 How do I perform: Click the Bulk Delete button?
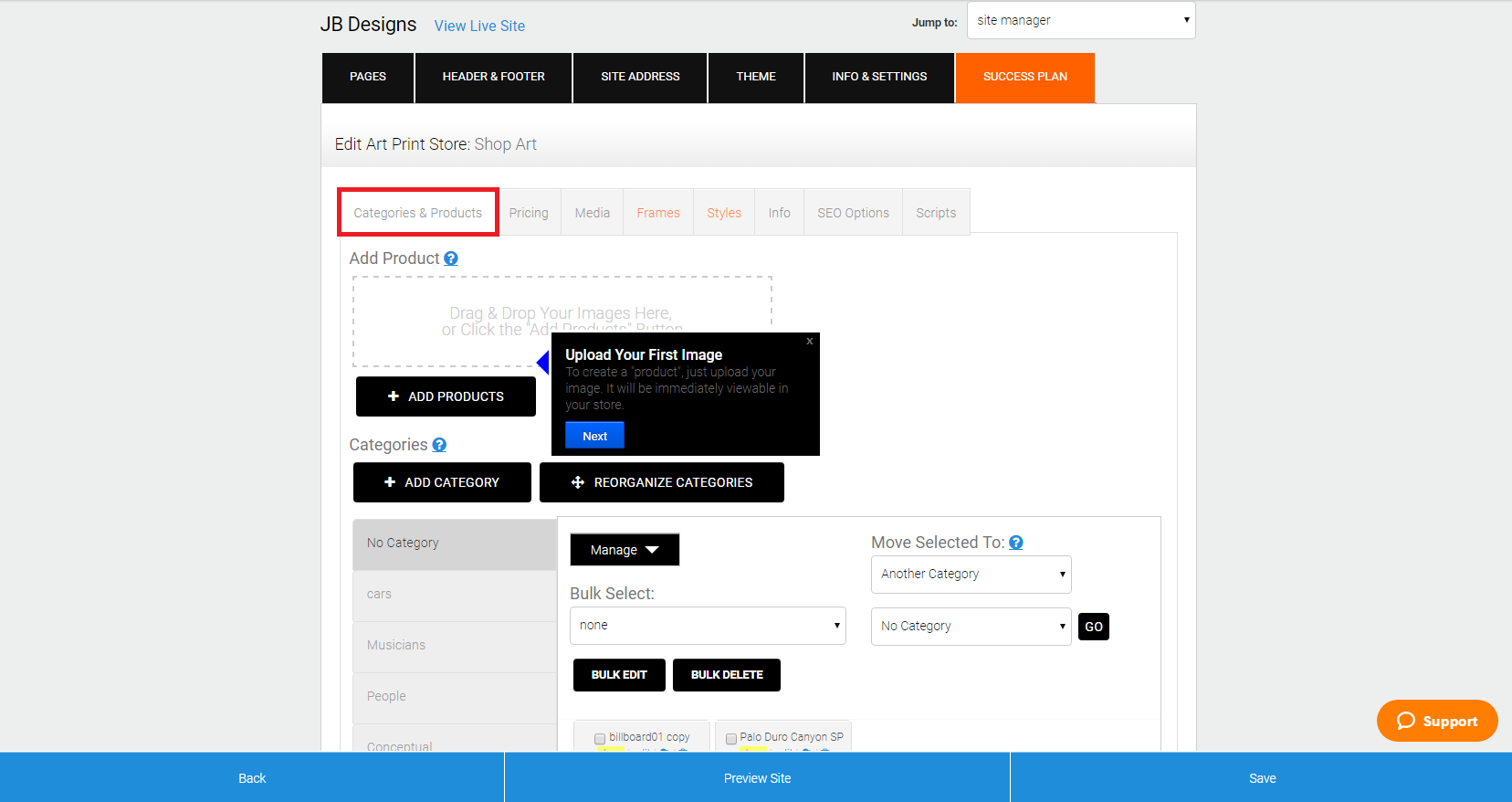pos(727,675)
